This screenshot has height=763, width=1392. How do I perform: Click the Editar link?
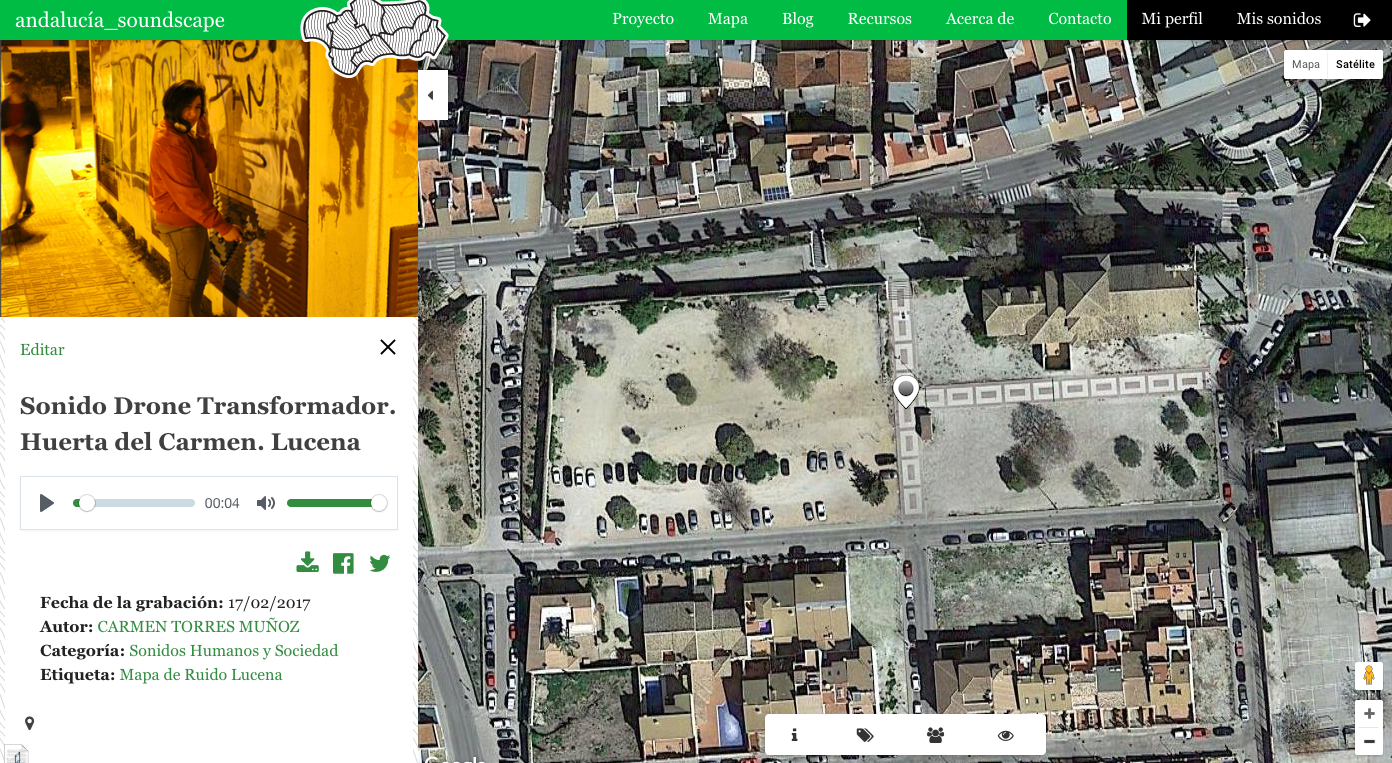point(42,350)
